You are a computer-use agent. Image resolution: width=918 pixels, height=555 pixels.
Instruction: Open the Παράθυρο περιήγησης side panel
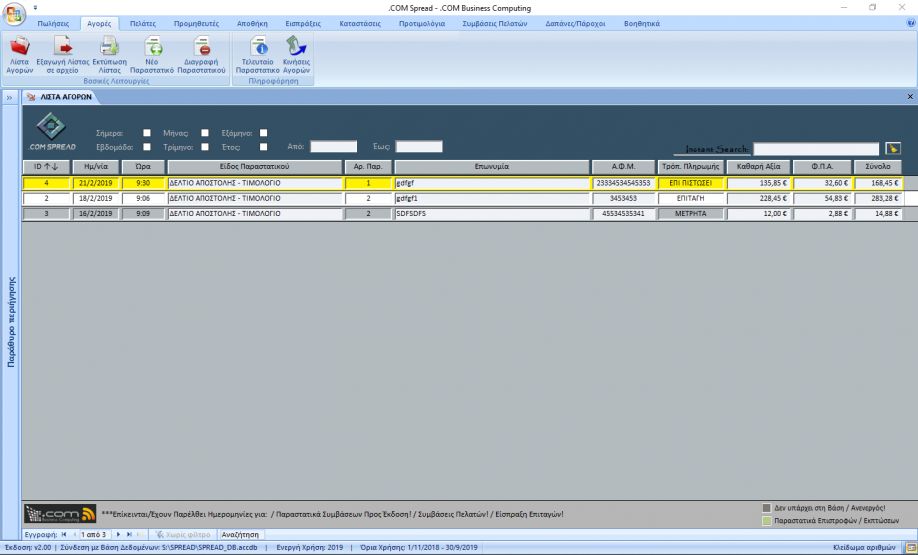11,322
